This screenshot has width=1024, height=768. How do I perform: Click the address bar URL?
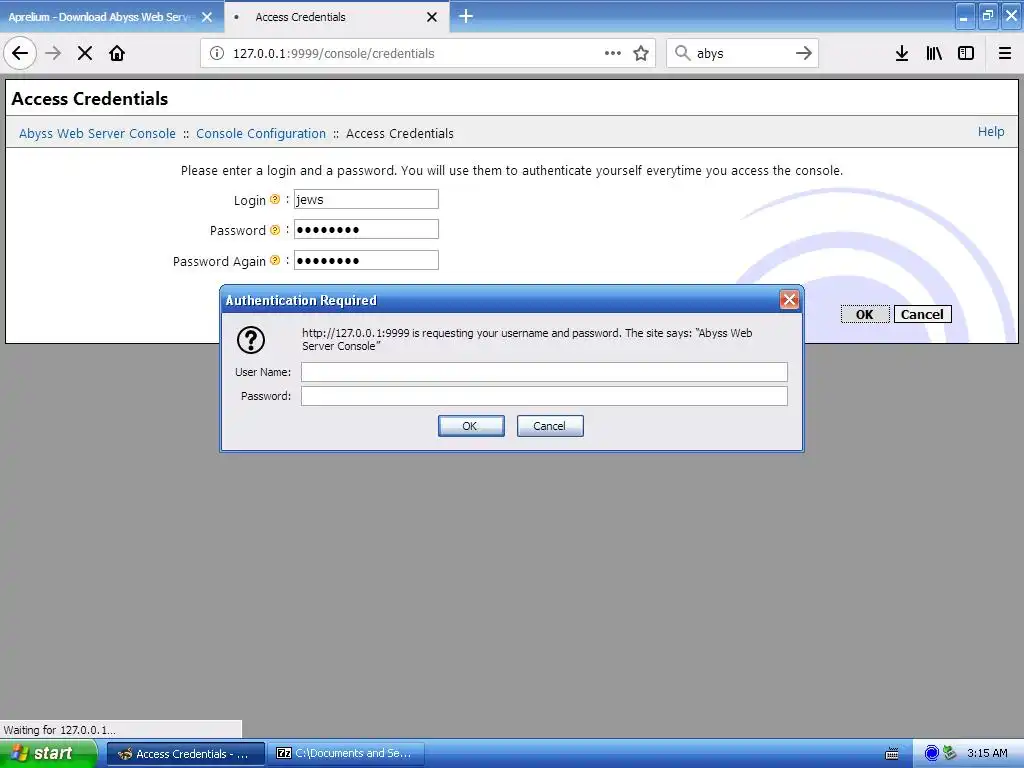tap(333, 54)
